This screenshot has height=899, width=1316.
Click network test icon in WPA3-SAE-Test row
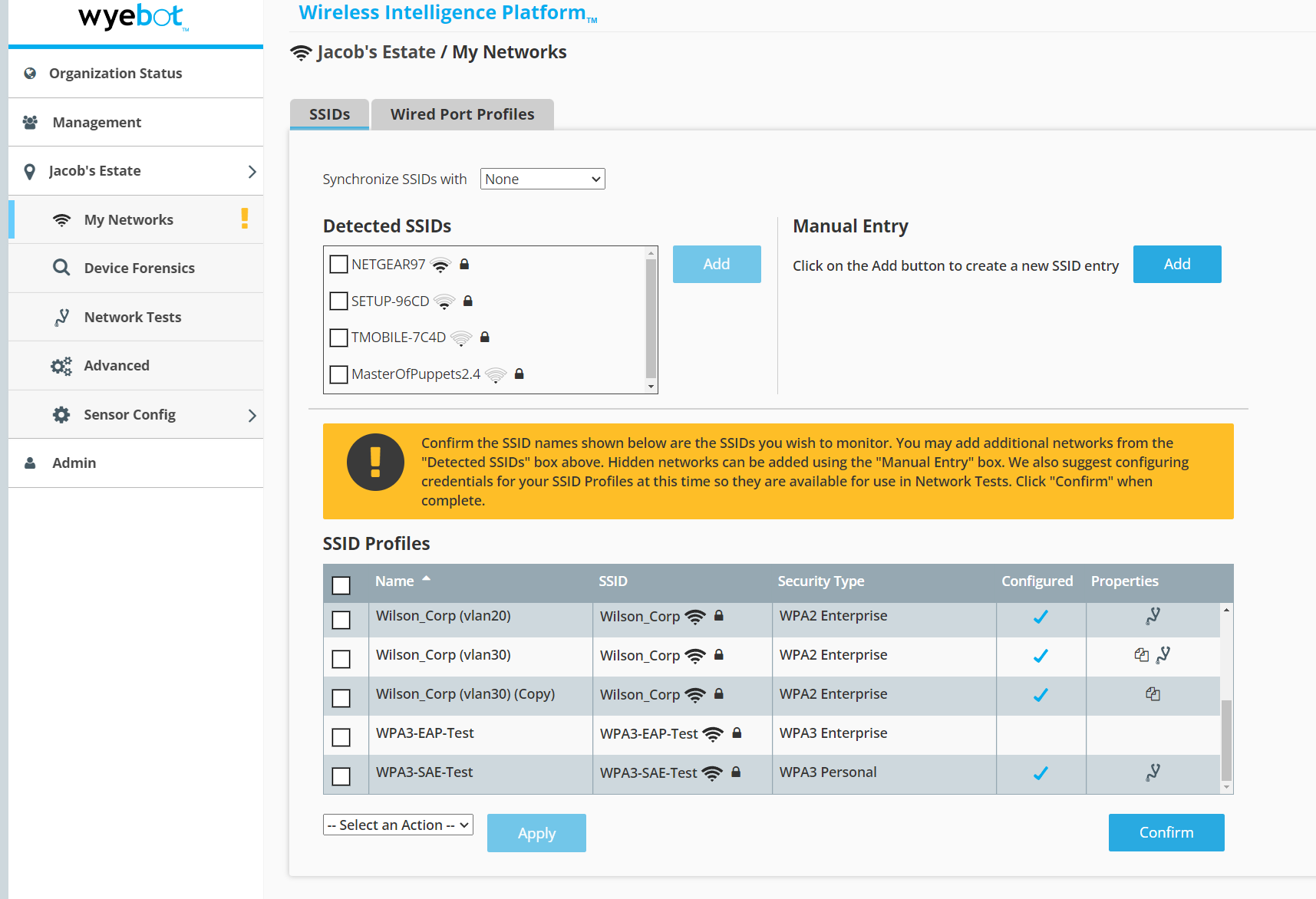click(x=1153, y=772)
